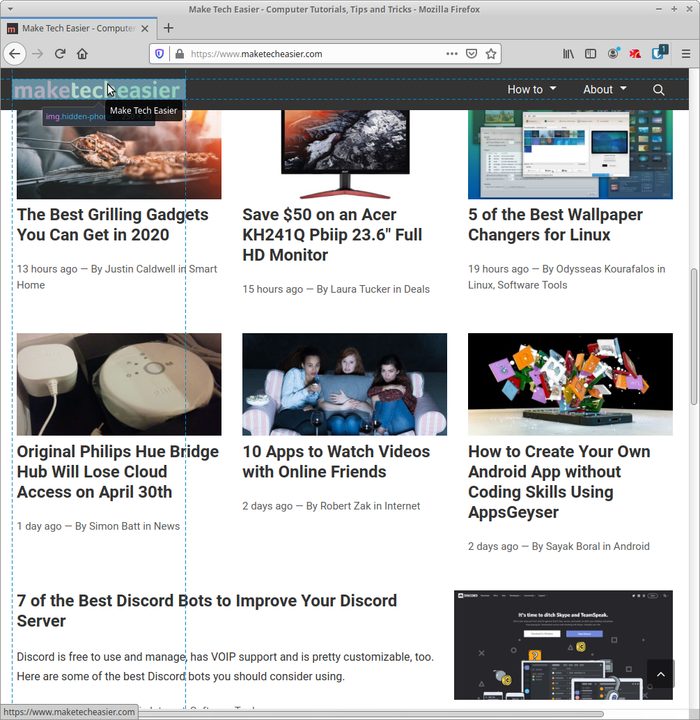Click author Sayak Boral
Screen dimensions: 700x720
click(x=572, y=546)
